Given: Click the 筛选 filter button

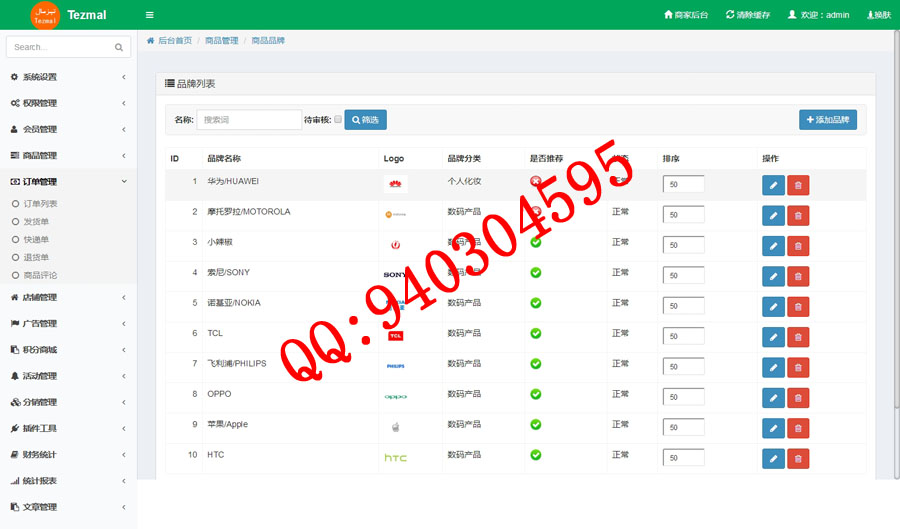Looking at the screenshot, I should (x=365, y=120).
